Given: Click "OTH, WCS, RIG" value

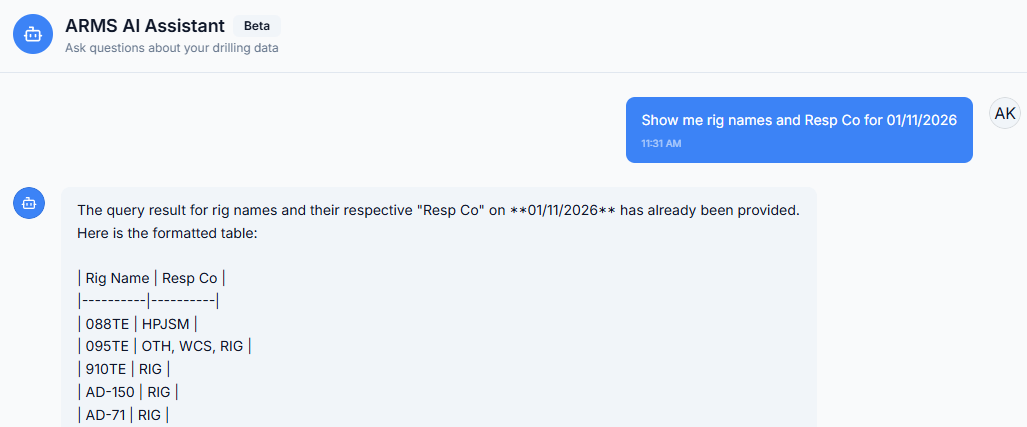Looking at the screenshot, I should click(194, 346).
